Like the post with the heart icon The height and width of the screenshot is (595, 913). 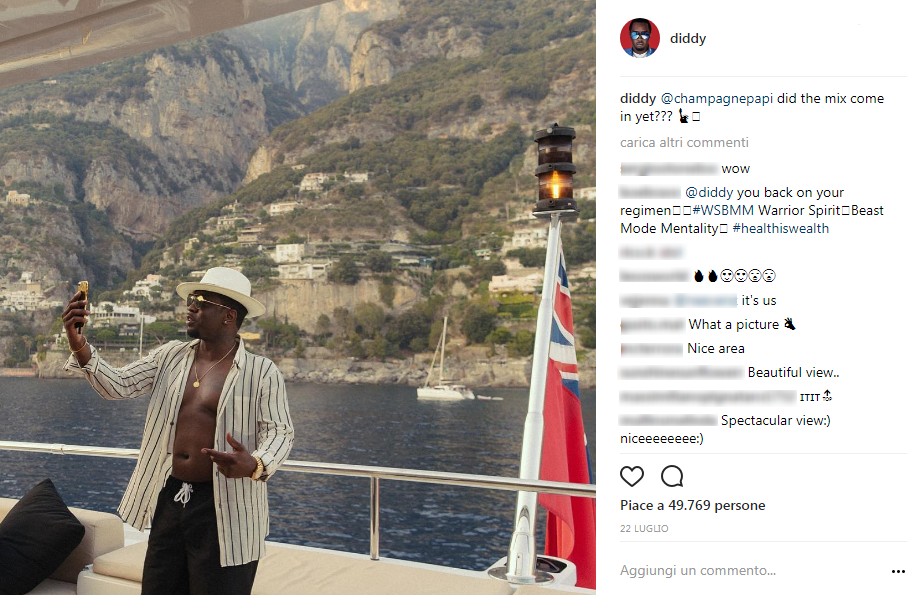pos(632,476)
